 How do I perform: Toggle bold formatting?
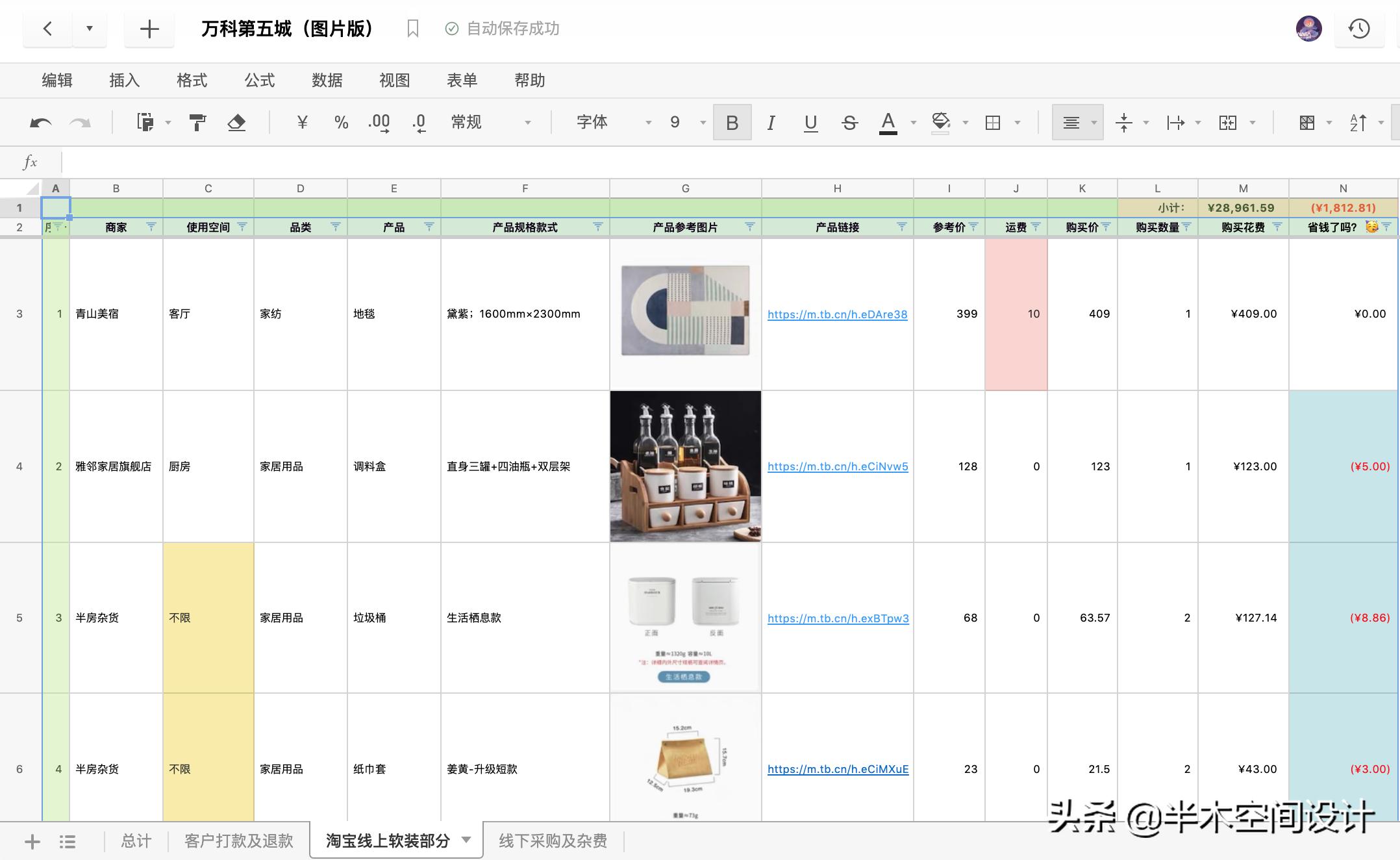pyautogui.click(x=732, y=122)
